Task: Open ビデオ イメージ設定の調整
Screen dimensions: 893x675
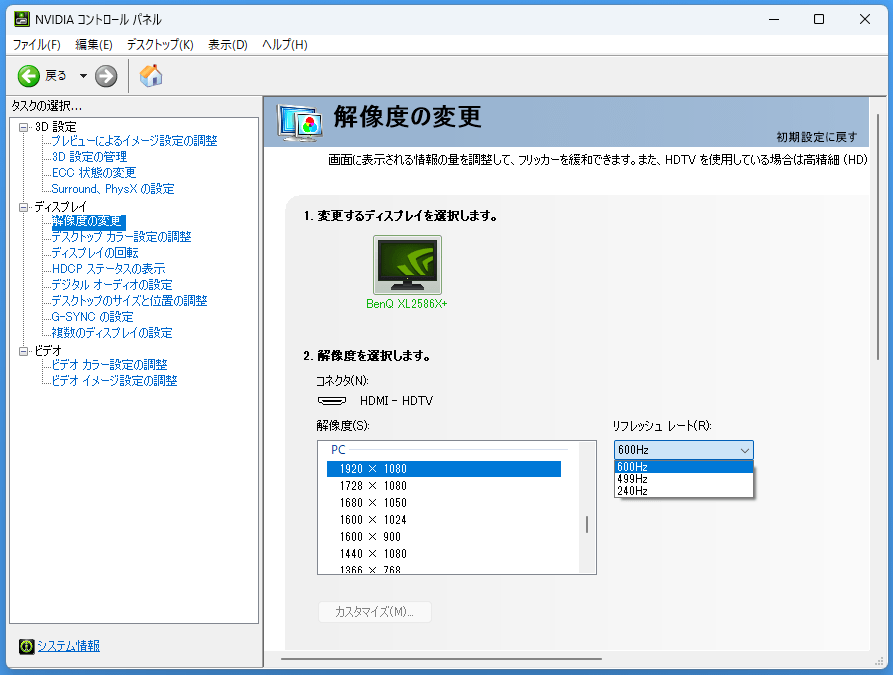Action: point(114,381)
